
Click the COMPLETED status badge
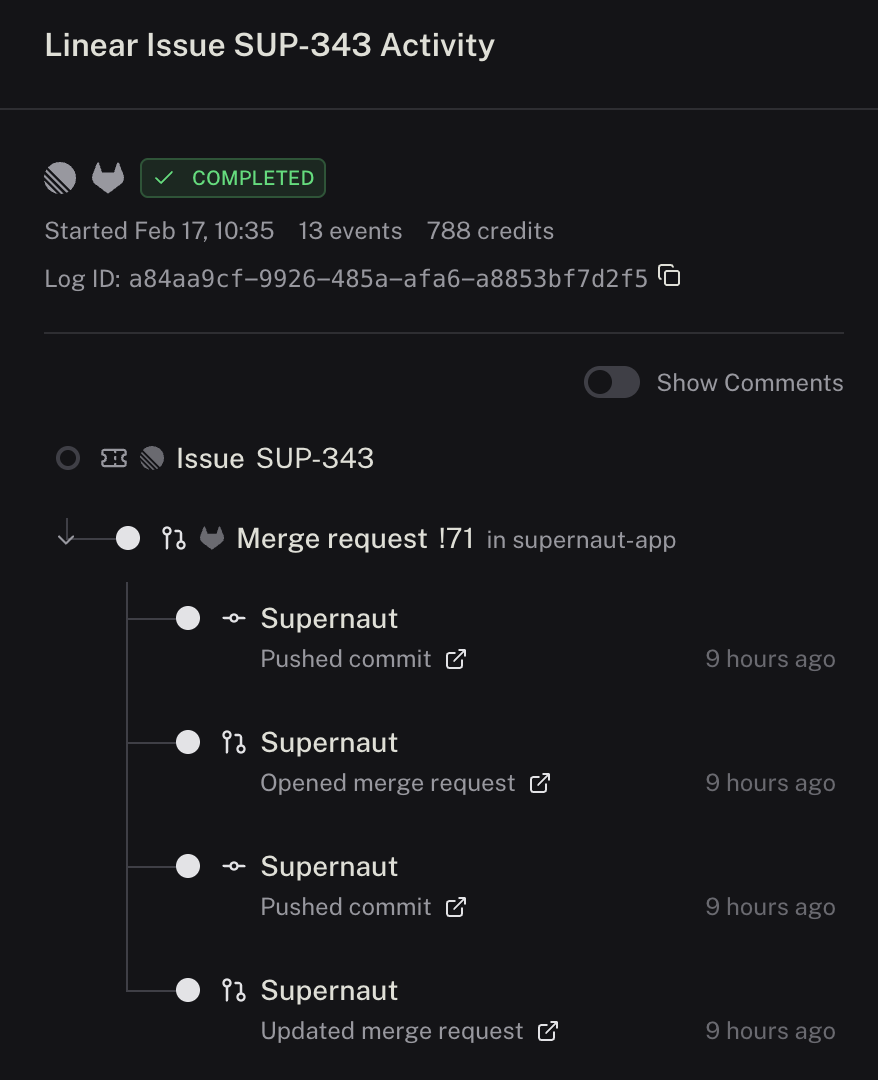point(232,178)
